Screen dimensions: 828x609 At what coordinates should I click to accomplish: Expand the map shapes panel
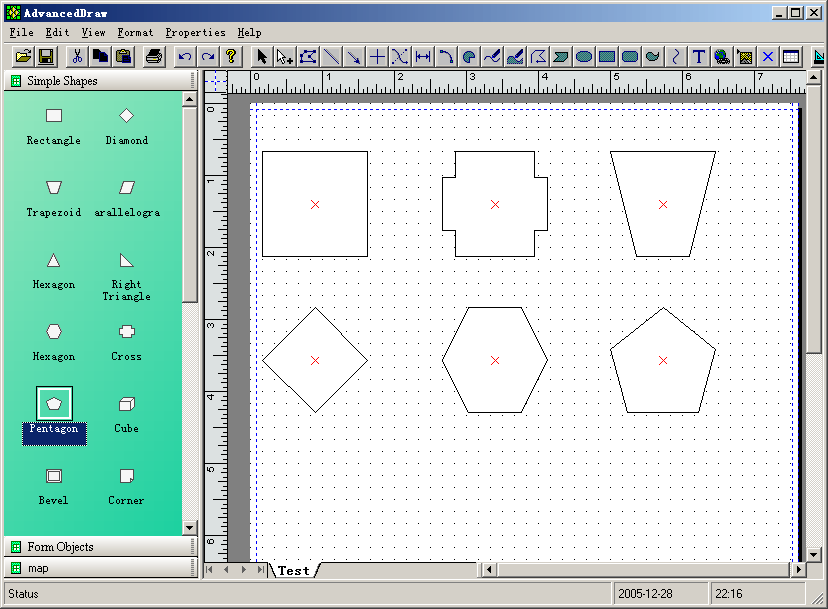coord(38,568)
